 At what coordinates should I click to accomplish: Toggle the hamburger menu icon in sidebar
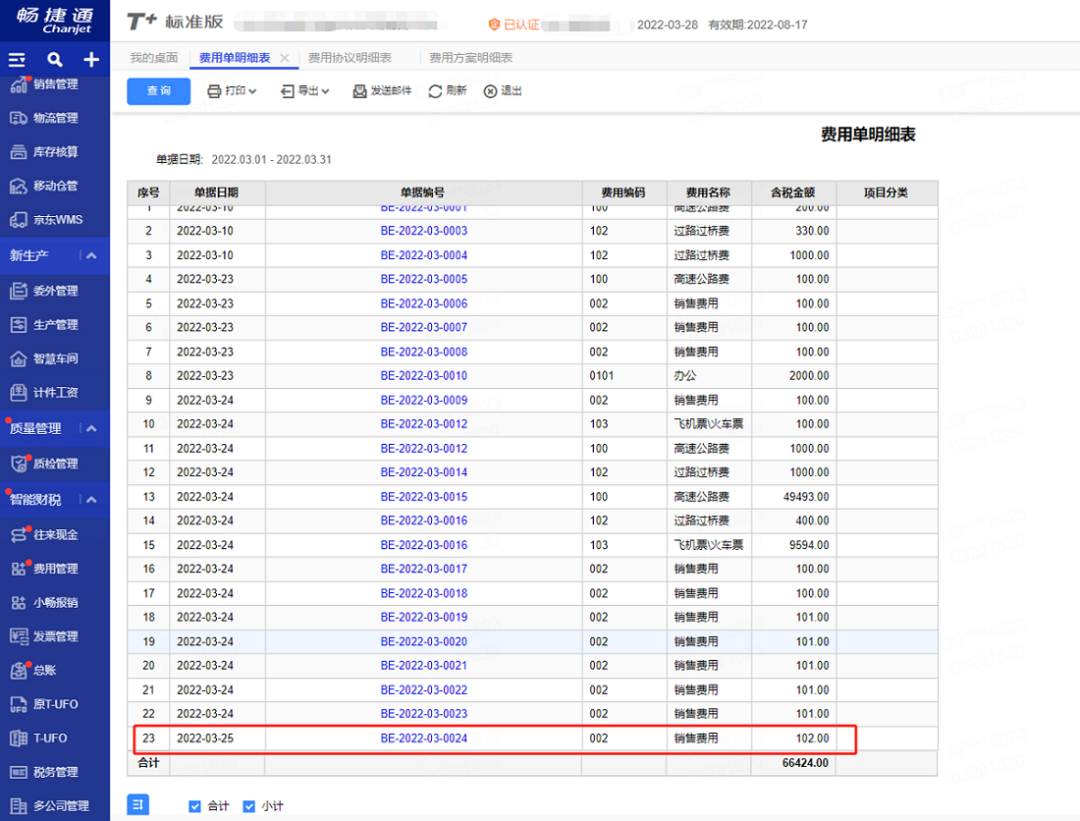click(17, 60)
